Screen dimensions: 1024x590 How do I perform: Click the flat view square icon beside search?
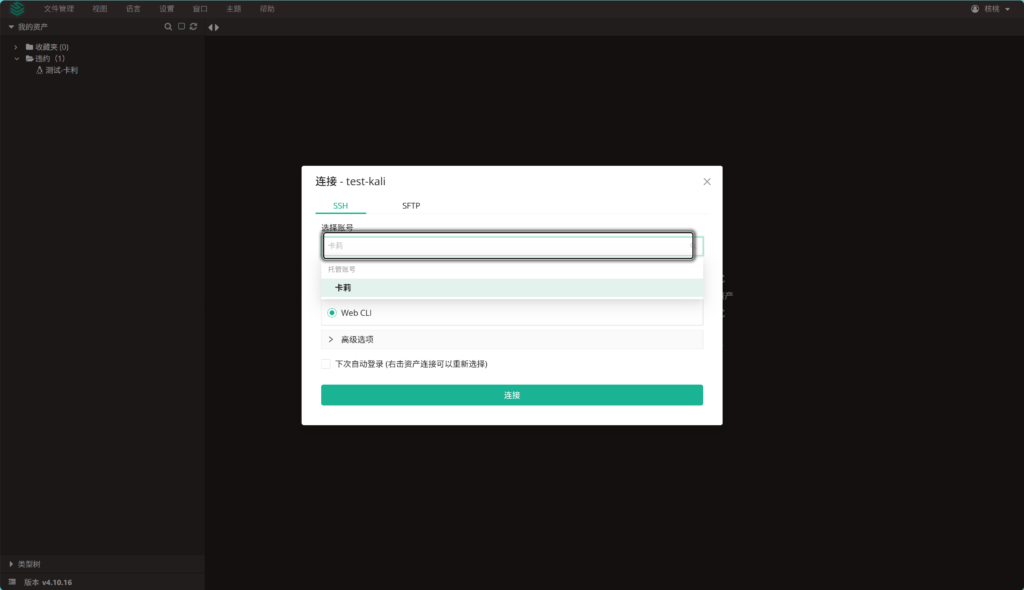pyautogui.click(x=181, y=27)
